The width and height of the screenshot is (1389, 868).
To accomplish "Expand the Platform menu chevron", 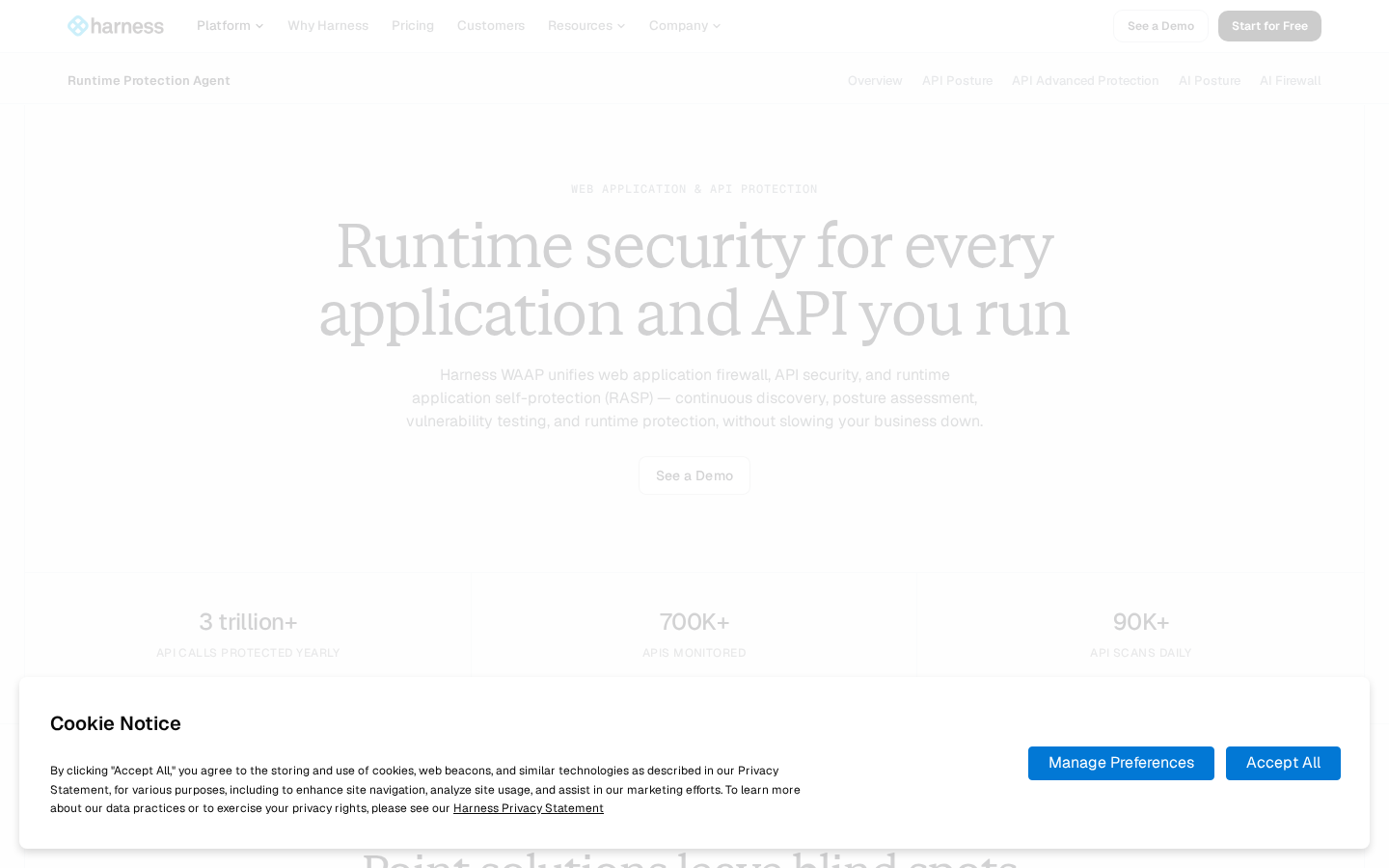I will click(x=259, y=26).
